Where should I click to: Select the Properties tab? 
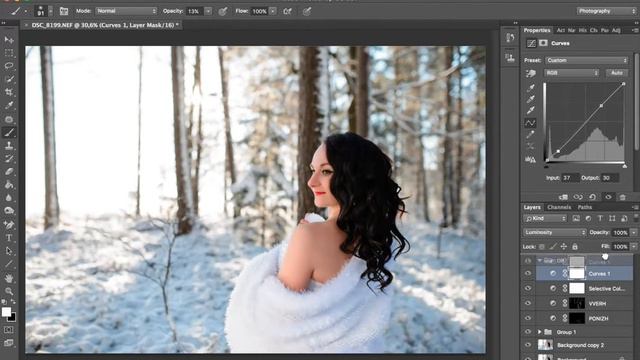pos(537,30)
